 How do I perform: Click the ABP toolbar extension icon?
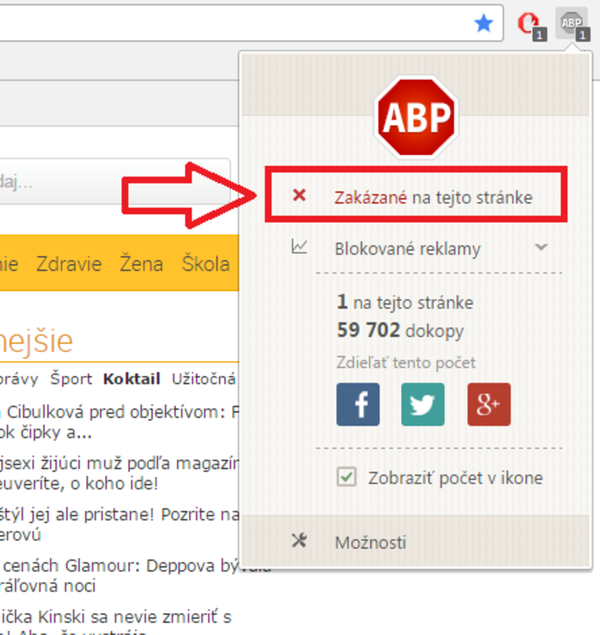tap(573, 24)
